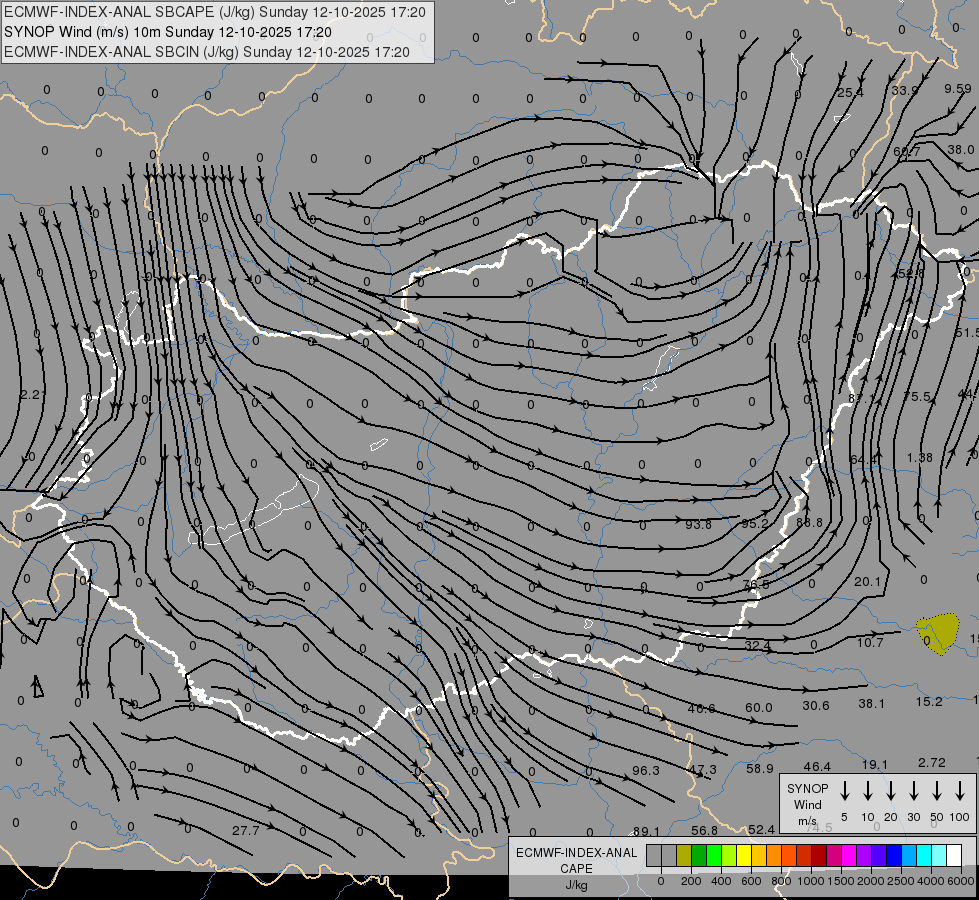Click the 19.1 value on the map
Viewport: 979px width, 900px height.
(875, 764)
